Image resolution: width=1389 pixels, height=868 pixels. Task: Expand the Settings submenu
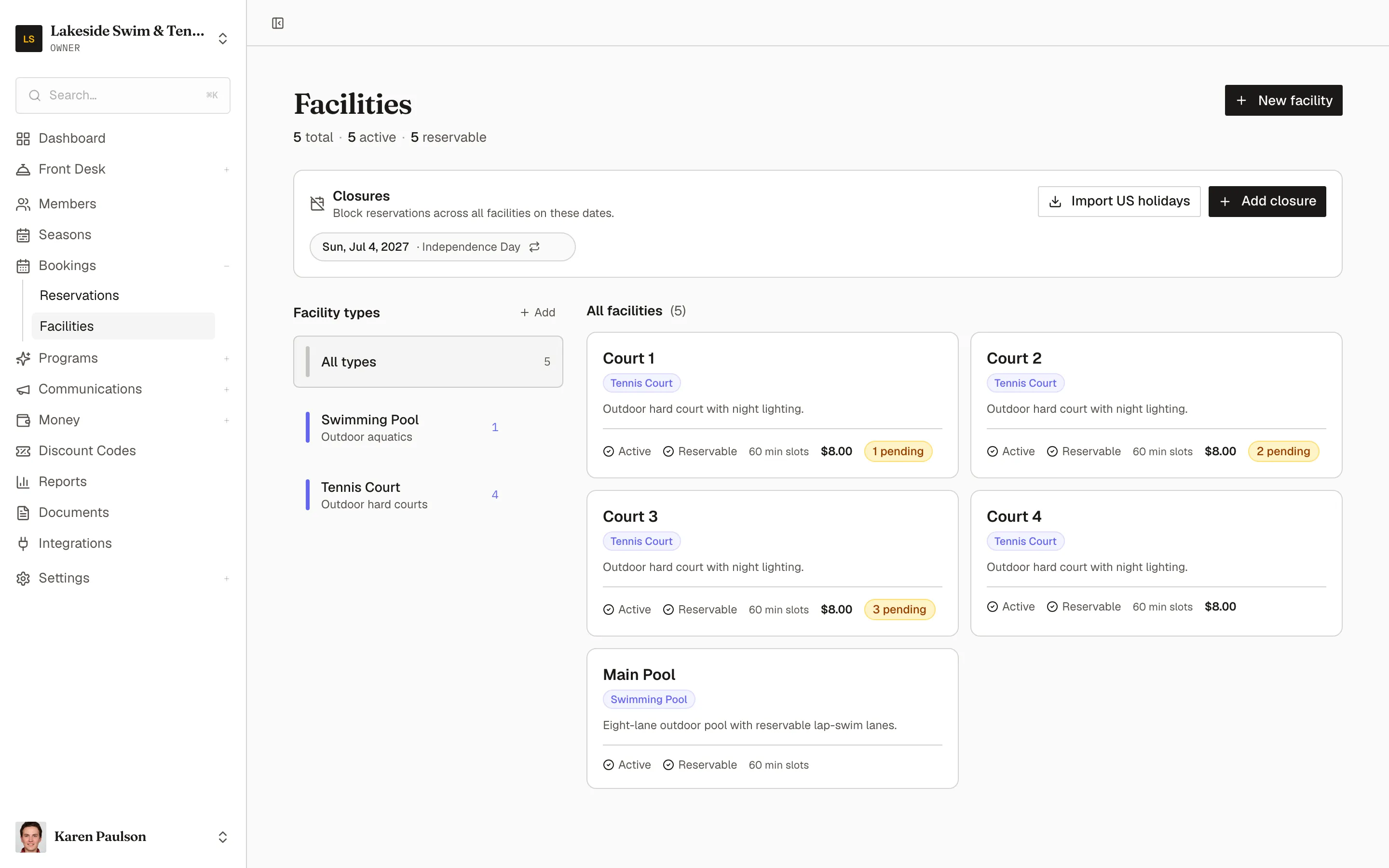pyautogui.click(x=227, y=578)
